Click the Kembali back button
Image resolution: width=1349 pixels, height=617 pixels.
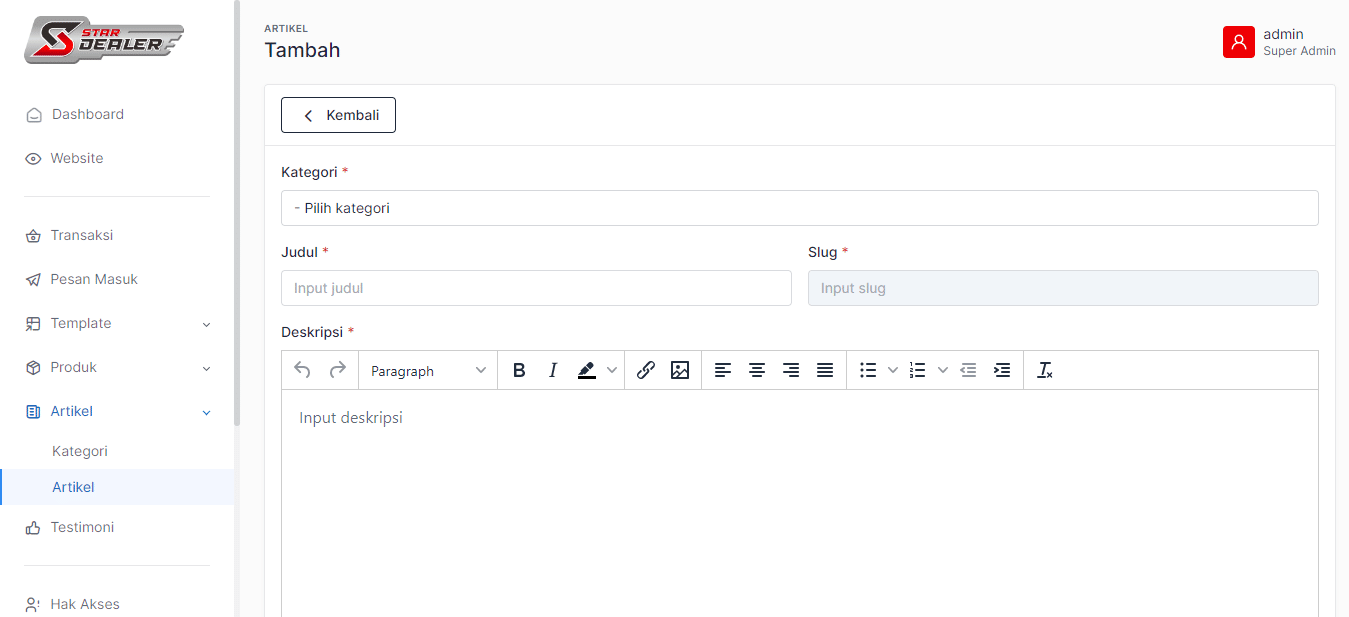338,115
